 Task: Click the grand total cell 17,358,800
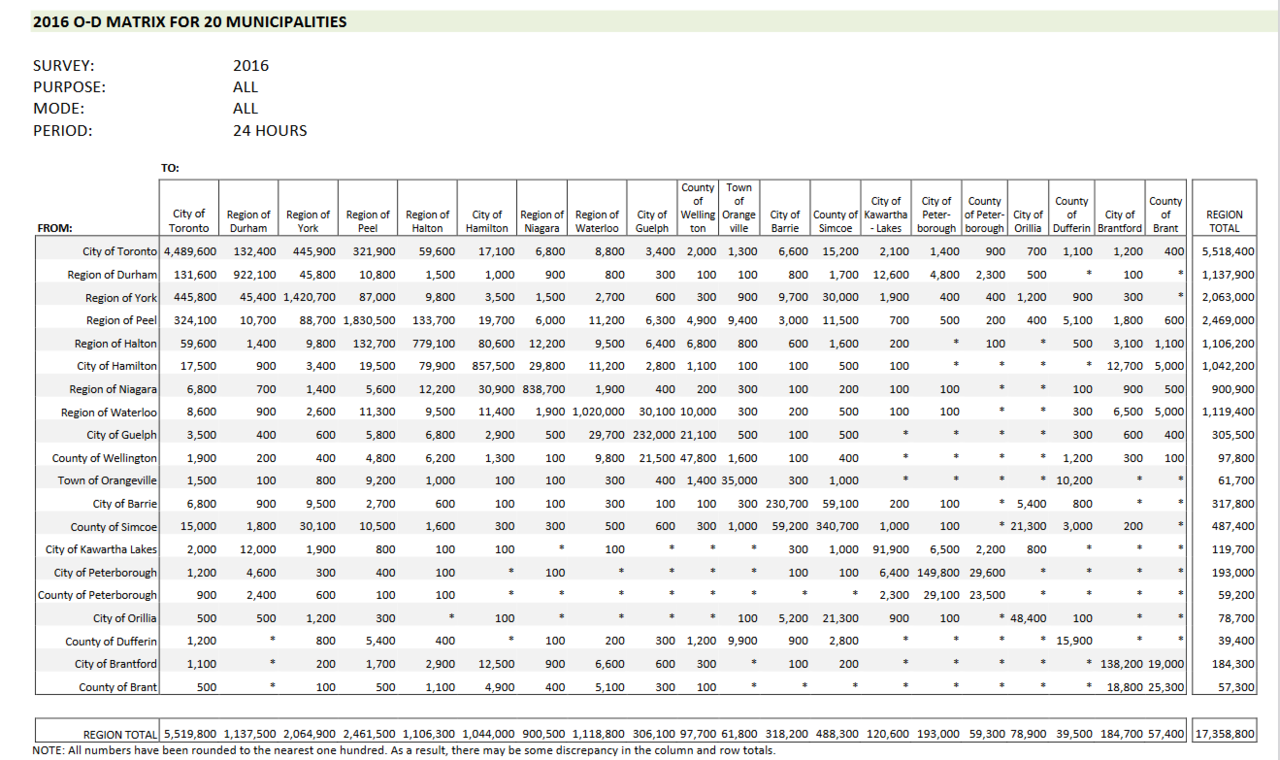point(1224,734)
